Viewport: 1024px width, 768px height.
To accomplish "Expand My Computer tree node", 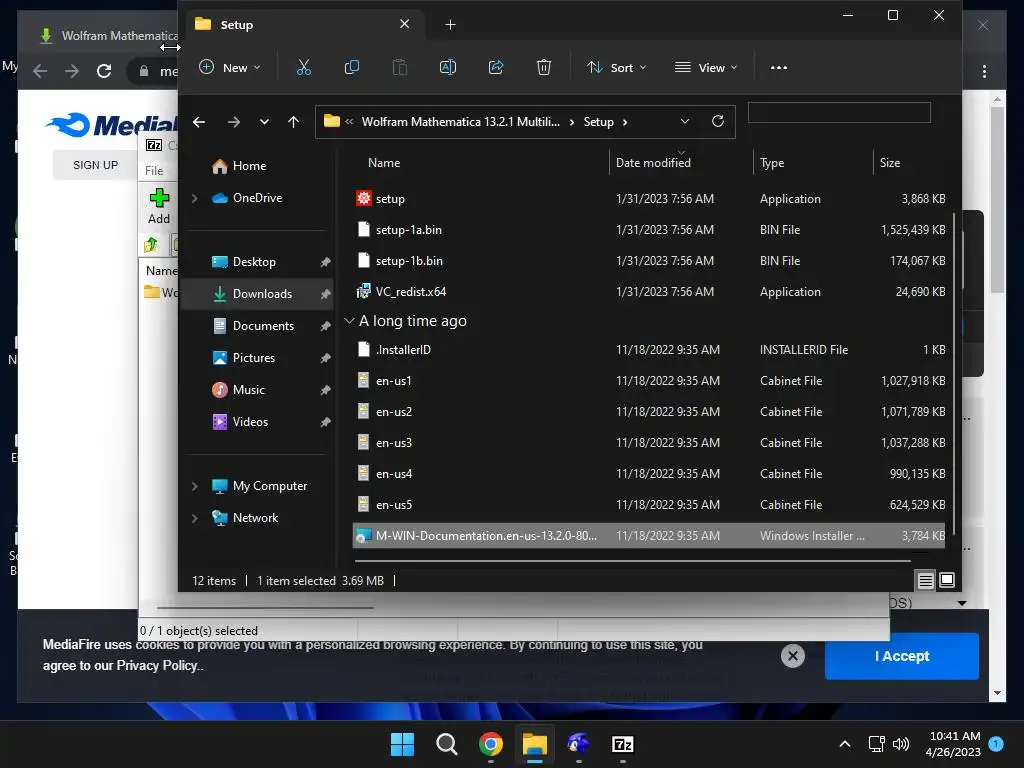I will tap(195, 486).
